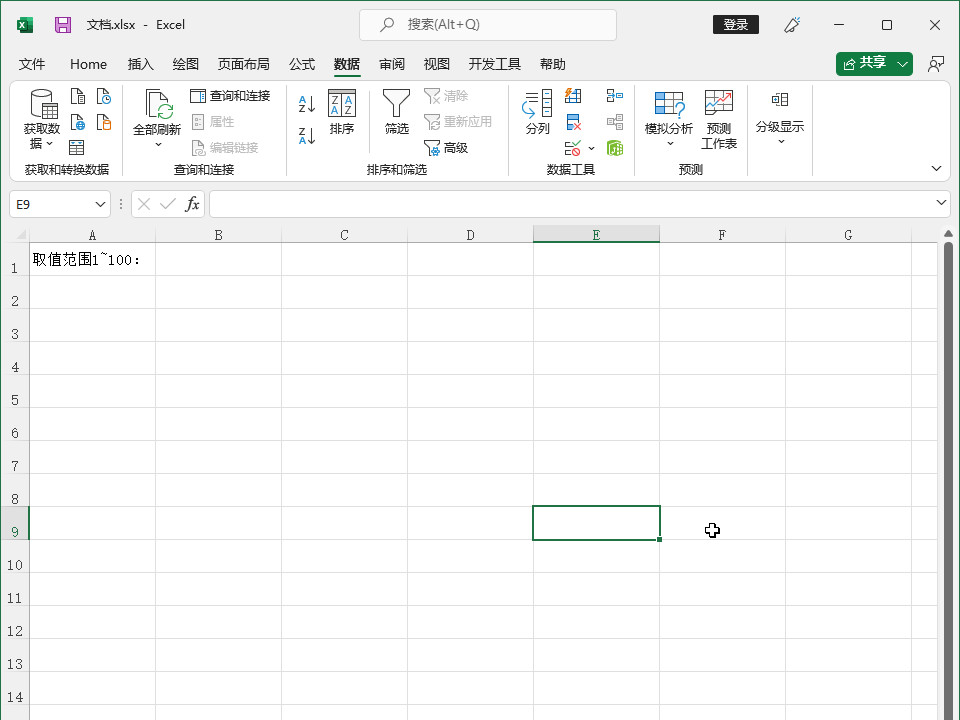Open the 公式 ribbon tab
The height and width of the screenshot is (720, 960).
[x=302, y=64]
